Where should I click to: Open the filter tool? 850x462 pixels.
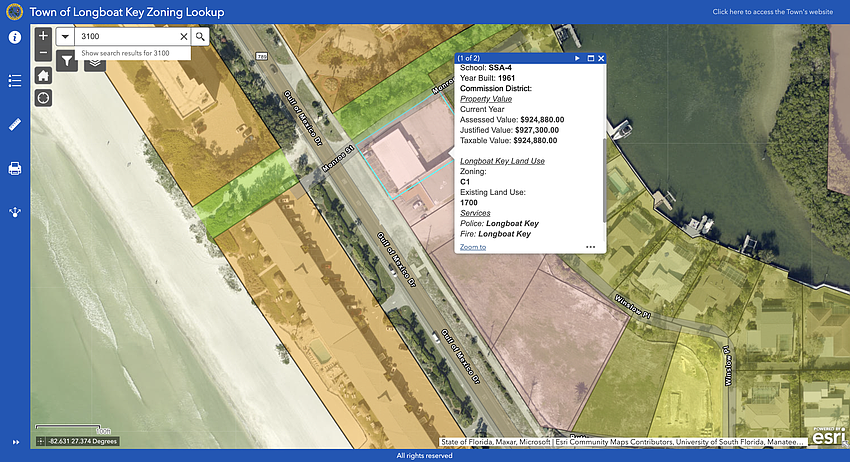pyautogui.click(x=67, y=60)
